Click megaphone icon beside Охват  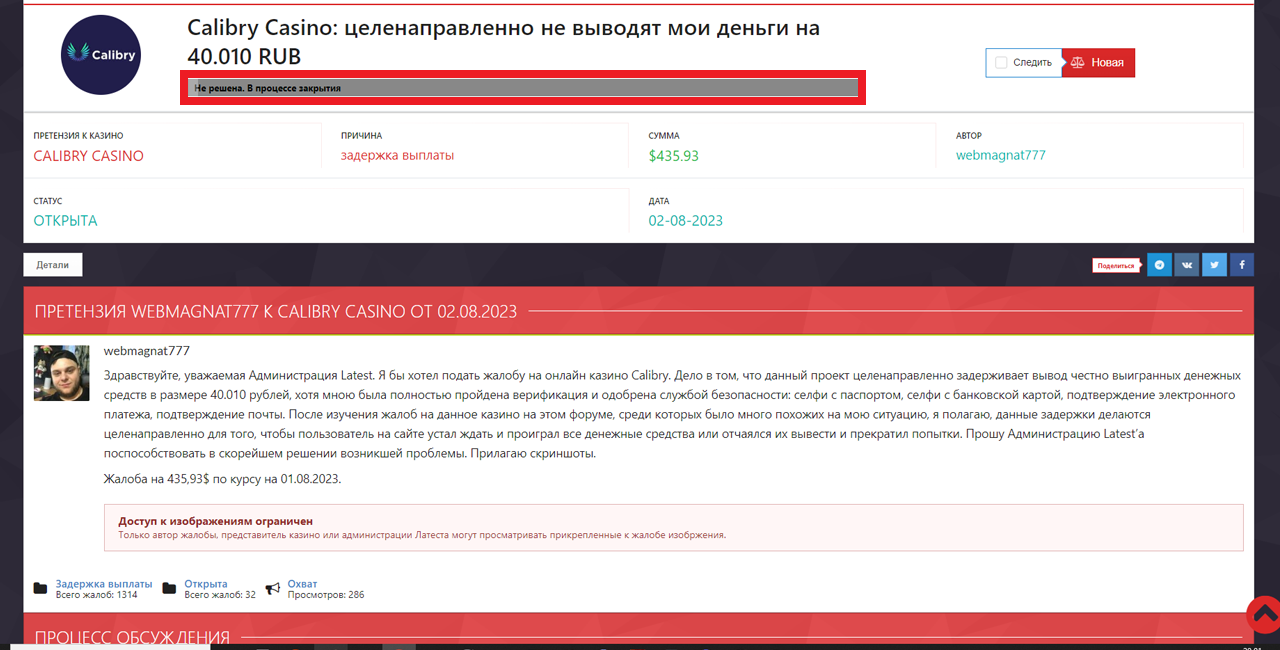pyautogui.click(x=272, y=588)
